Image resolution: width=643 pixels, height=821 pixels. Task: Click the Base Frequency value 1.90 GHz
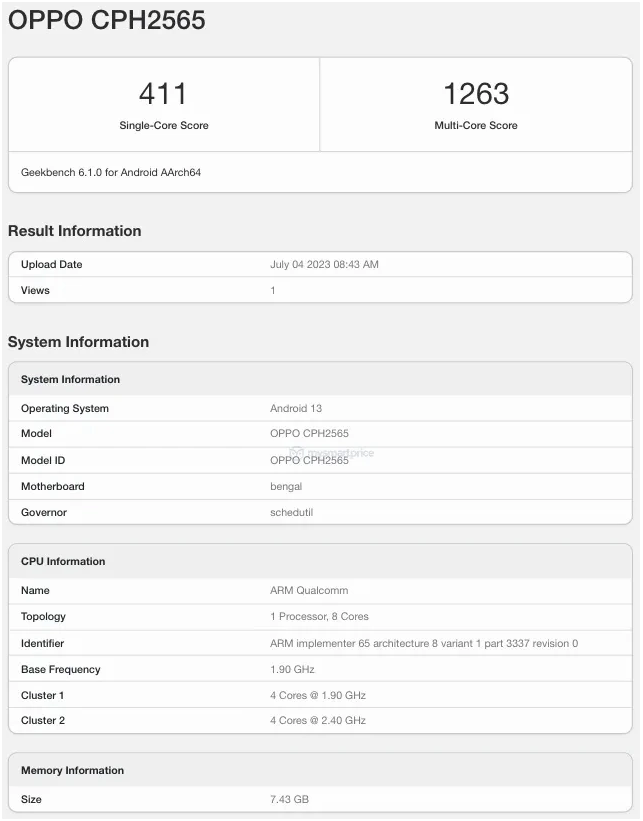pos(295,670)
